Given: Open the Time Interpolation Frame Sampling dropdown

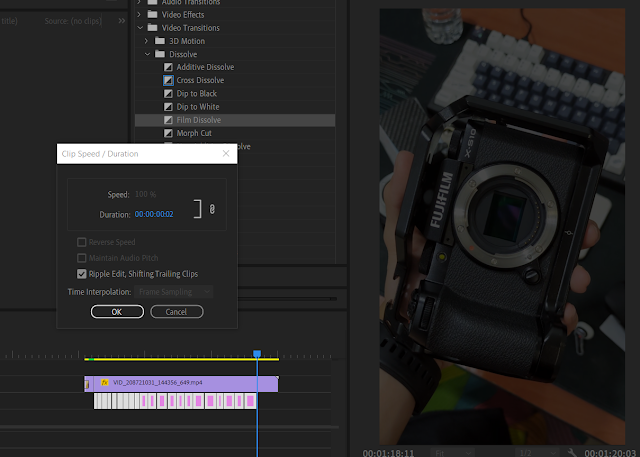Looking at the screenshot, I should pos(173,292).
